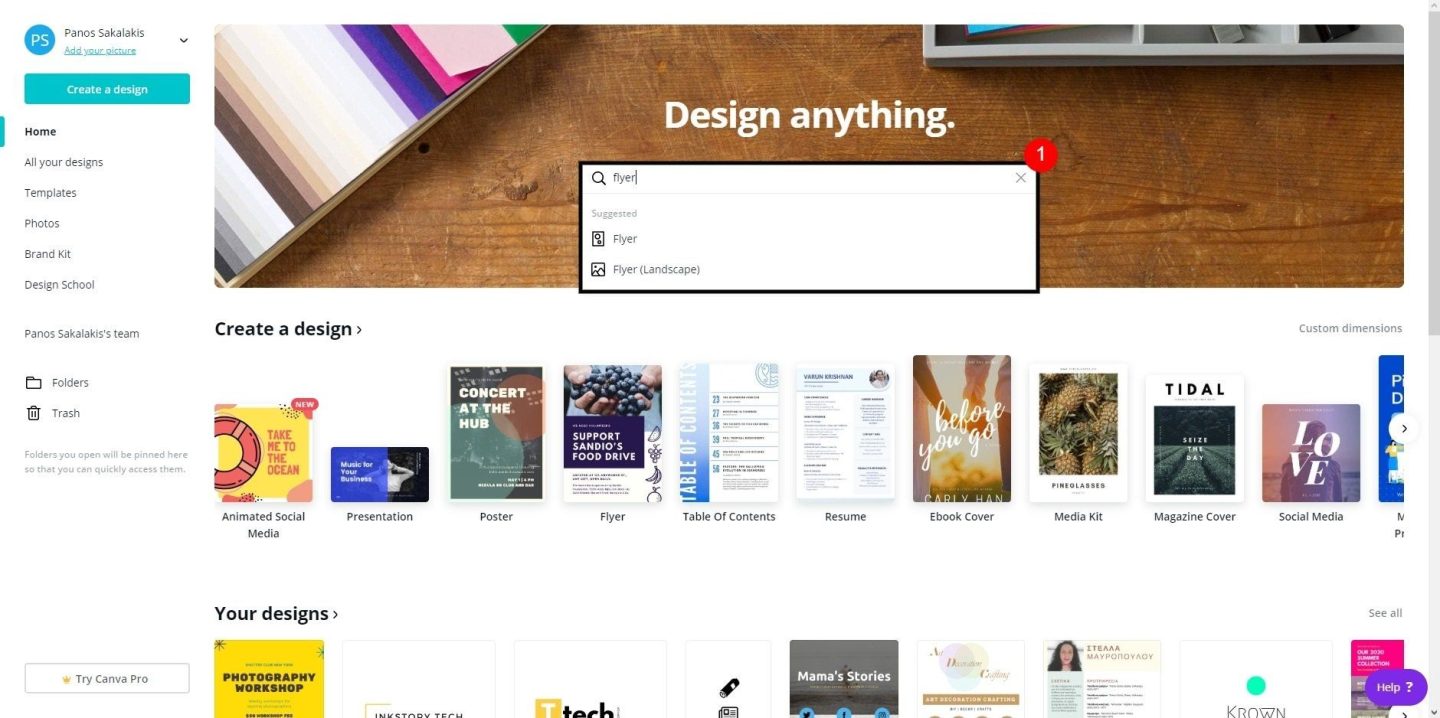Open the Help button

pyautogui.click(x=1395, y=687)
